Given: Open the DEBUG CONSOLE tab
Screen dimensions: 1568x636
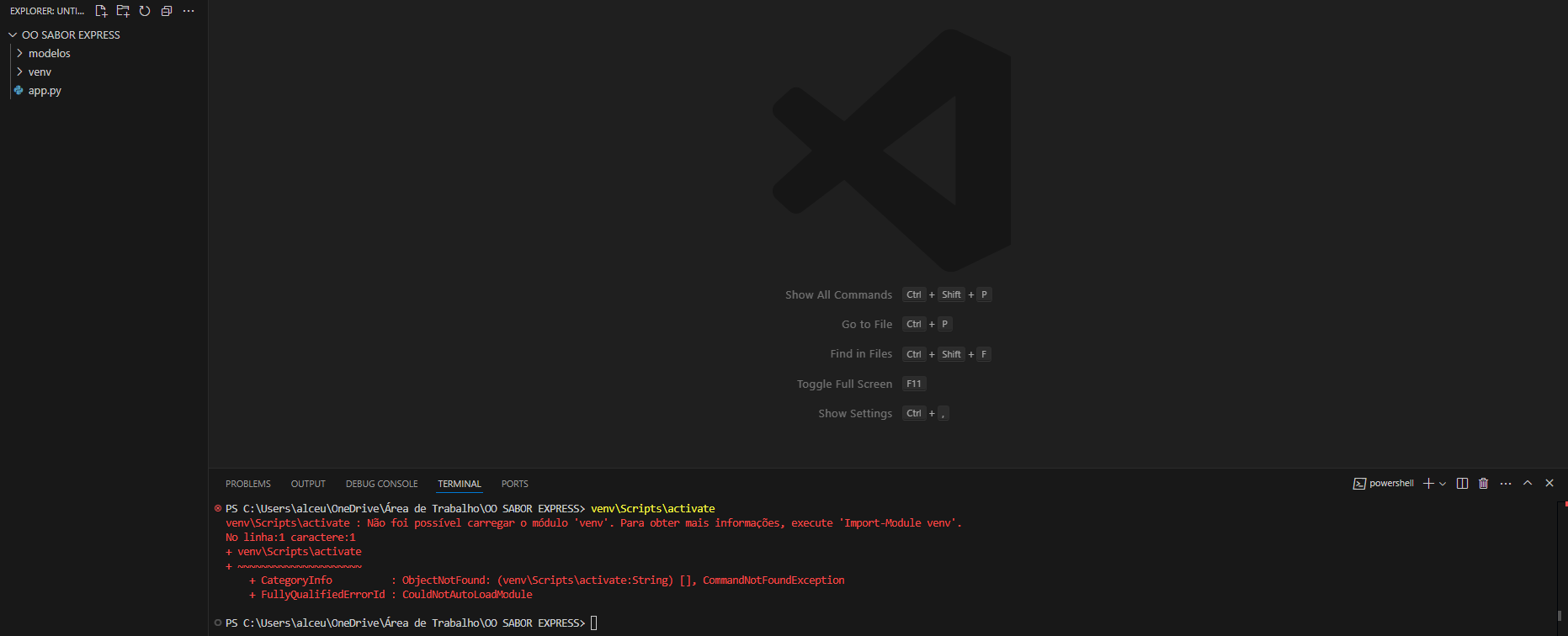Looking at the screenshot, I should tap(381, 484).
